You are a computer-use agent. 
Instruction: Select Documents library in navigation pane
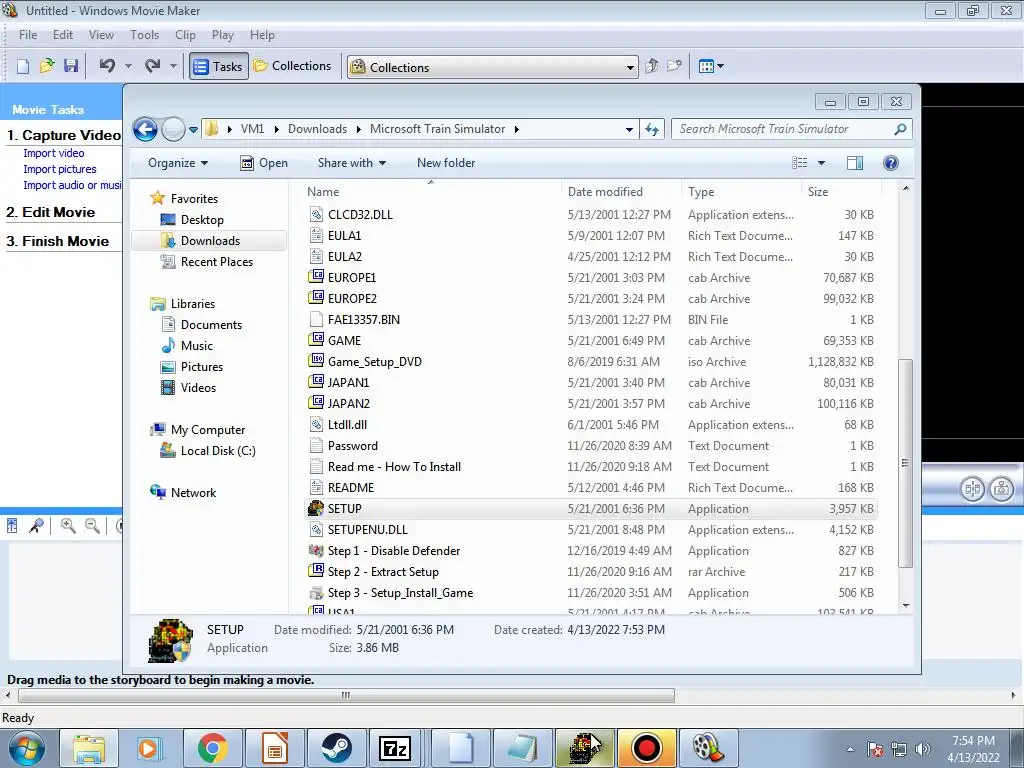click(x=211, y=325)
